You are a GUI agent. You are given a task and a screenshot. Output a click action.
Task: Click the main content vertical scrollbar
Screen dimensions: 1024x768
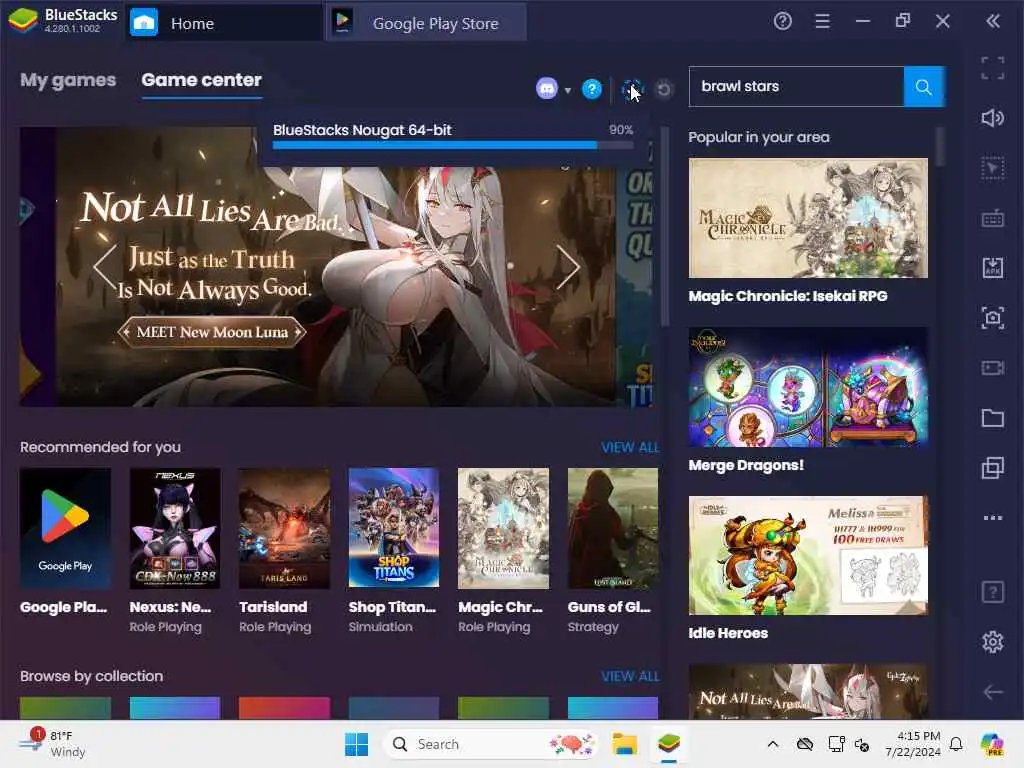pyautogui.click(x=665, y=226)
